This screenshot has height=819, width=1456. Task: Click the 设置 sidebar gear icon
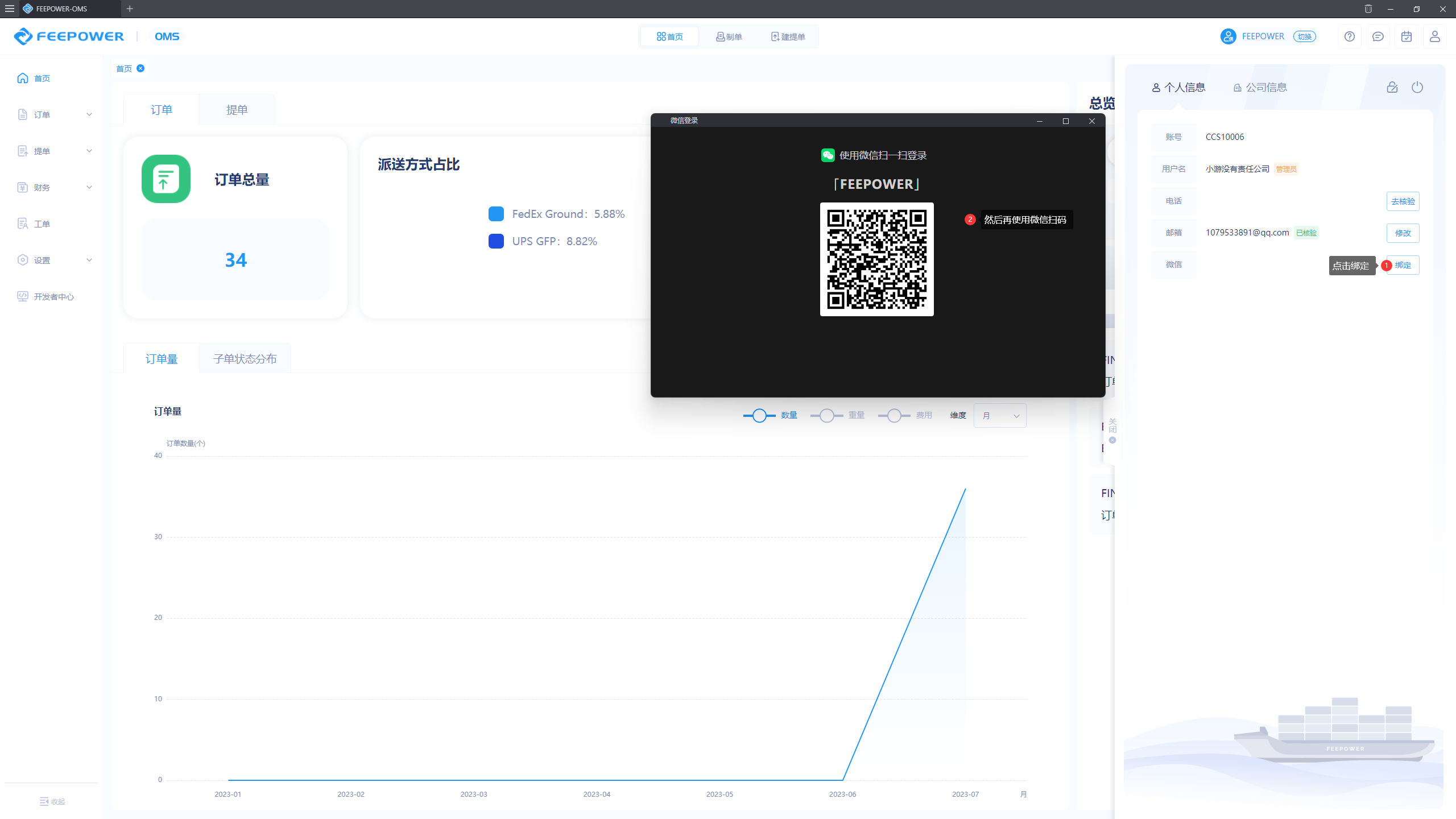tap(23, 260)
